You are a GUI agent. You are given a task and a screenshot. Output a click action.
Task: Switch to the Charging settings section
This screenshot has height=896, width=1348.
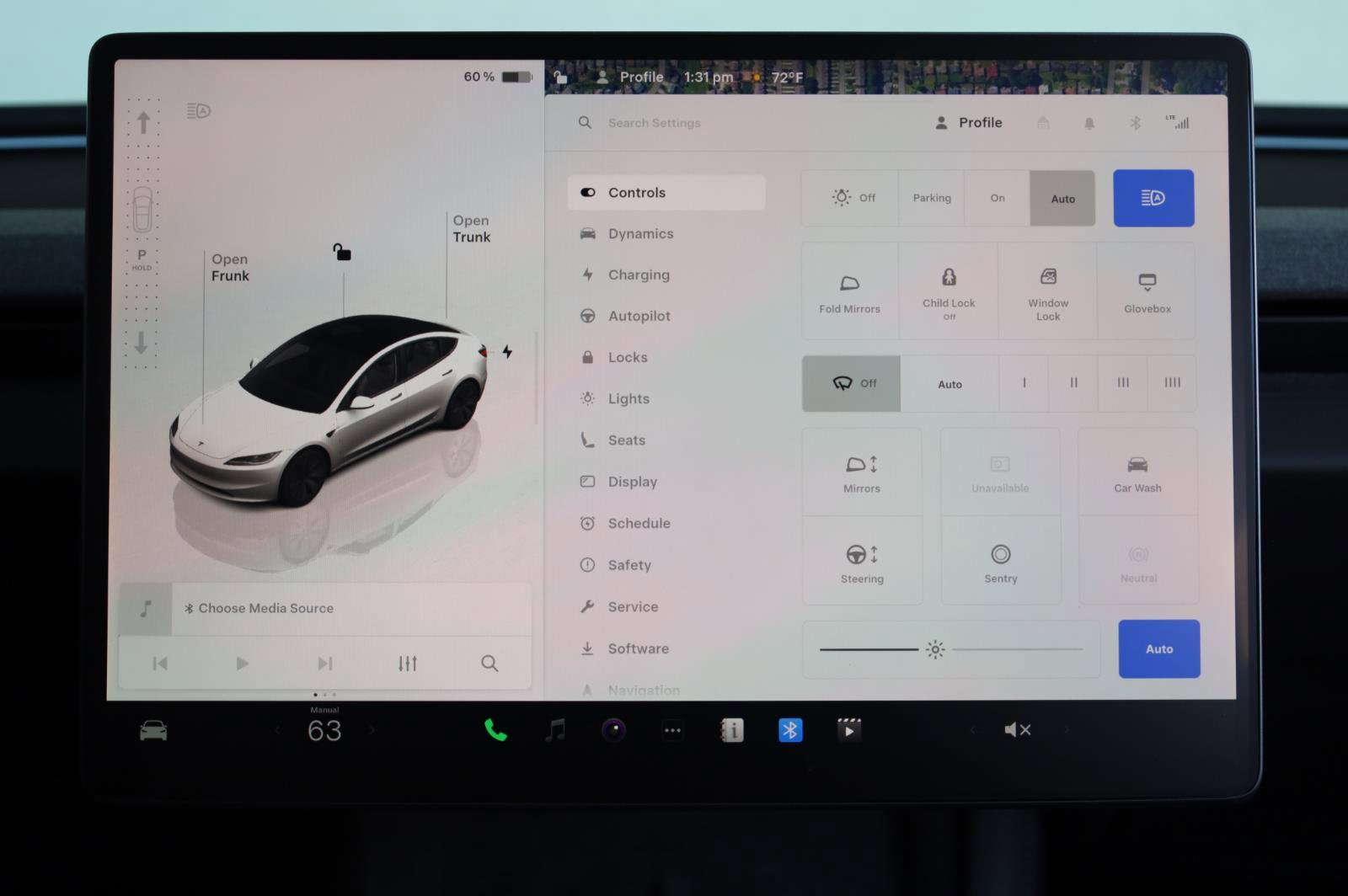(639, 275)
